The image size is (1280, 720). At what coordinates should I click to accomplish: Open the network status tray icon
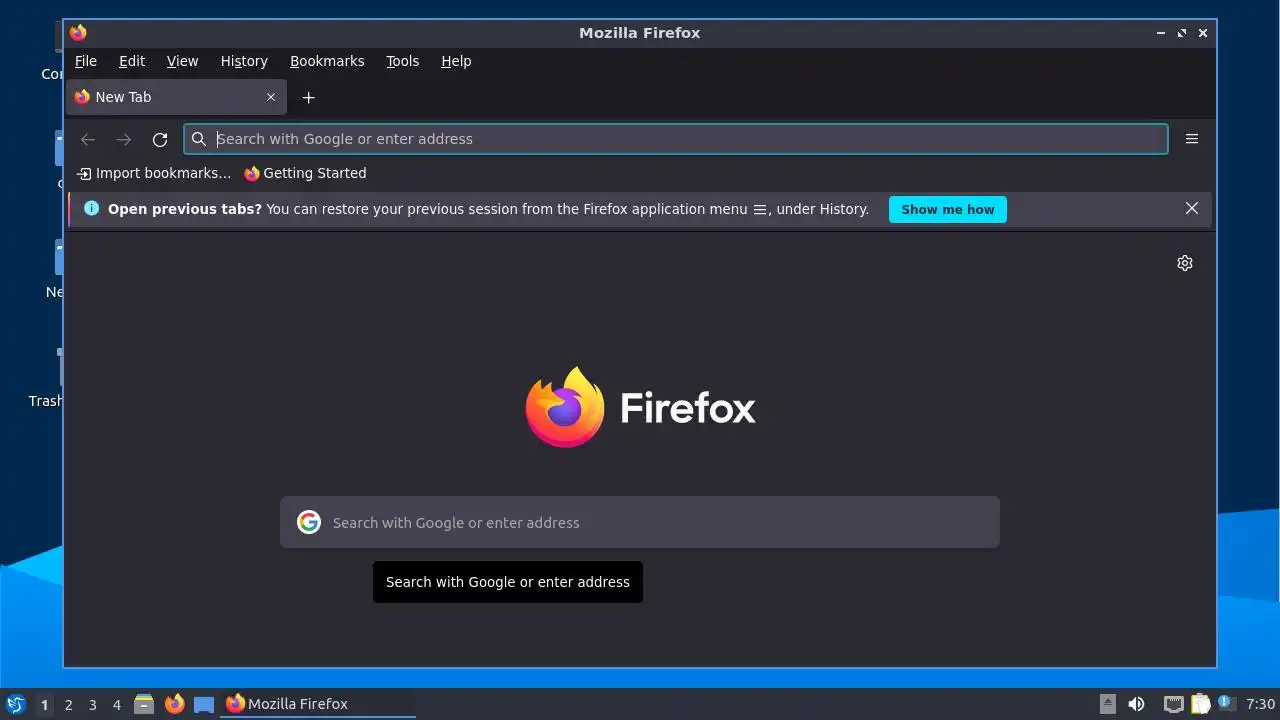[x=1173, y=704]
